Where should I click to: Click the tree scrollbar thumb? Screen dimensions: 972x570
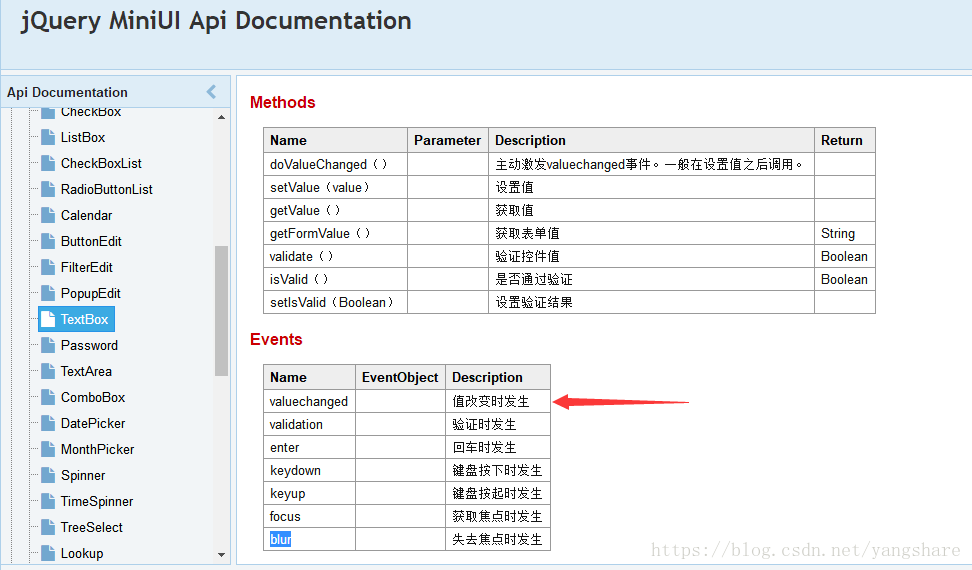pos(221,311)
